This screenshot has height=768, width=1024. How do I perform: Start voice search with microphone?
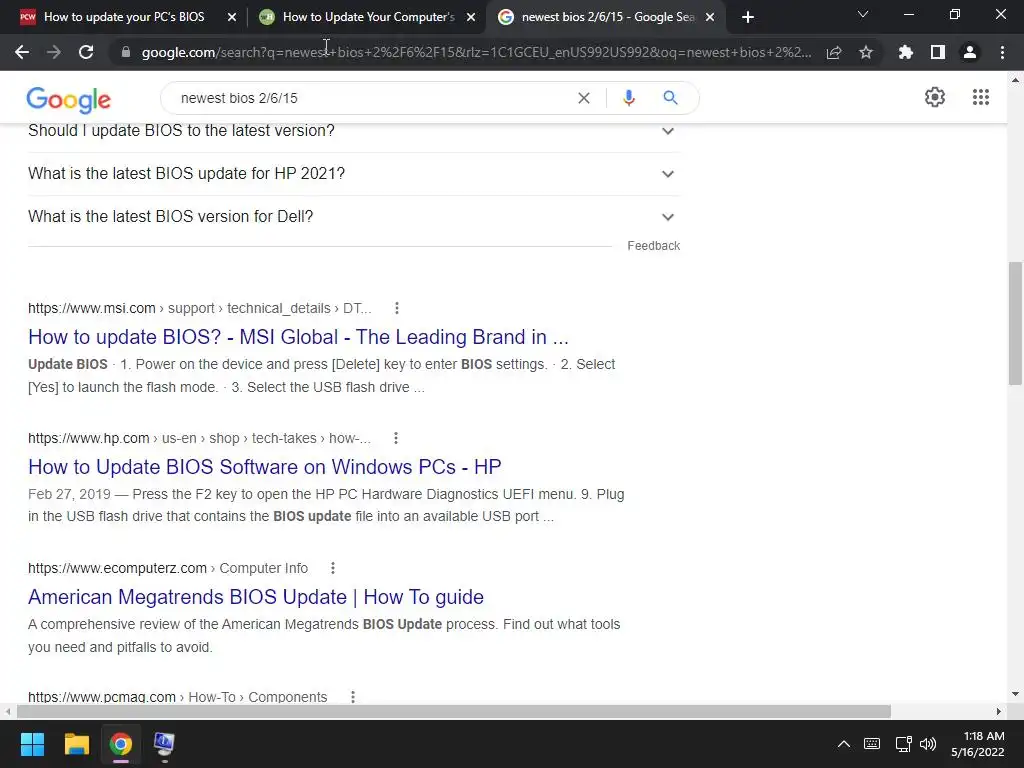click(x=629, y=98)
